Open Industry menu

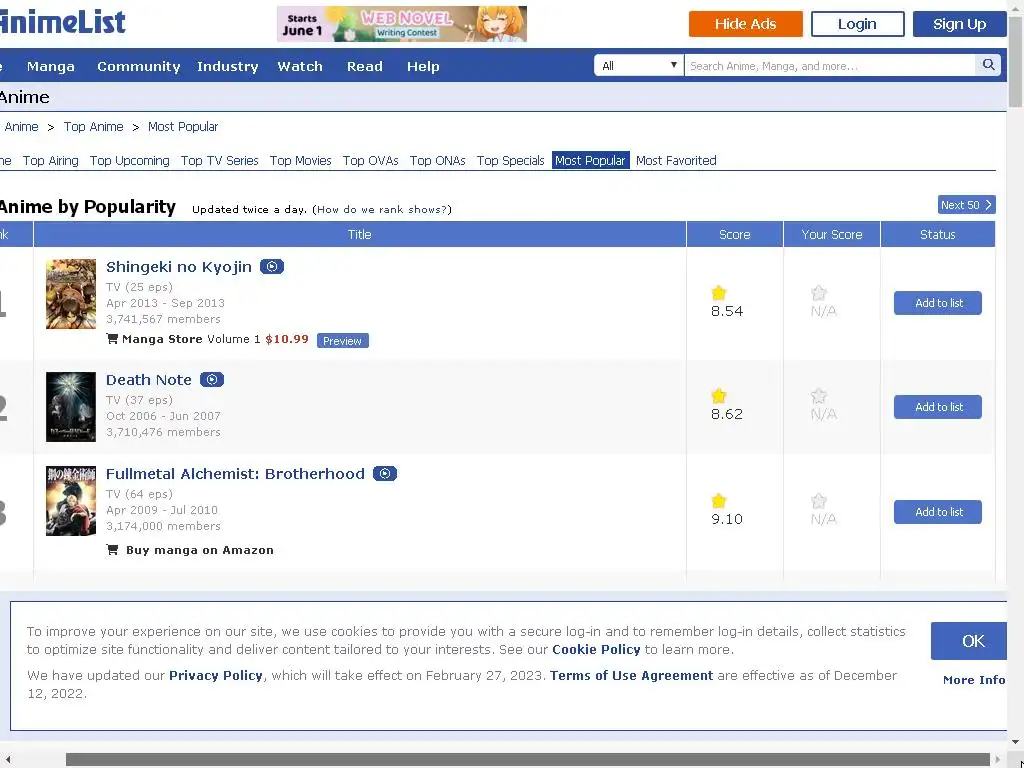[x=228, y=67]
